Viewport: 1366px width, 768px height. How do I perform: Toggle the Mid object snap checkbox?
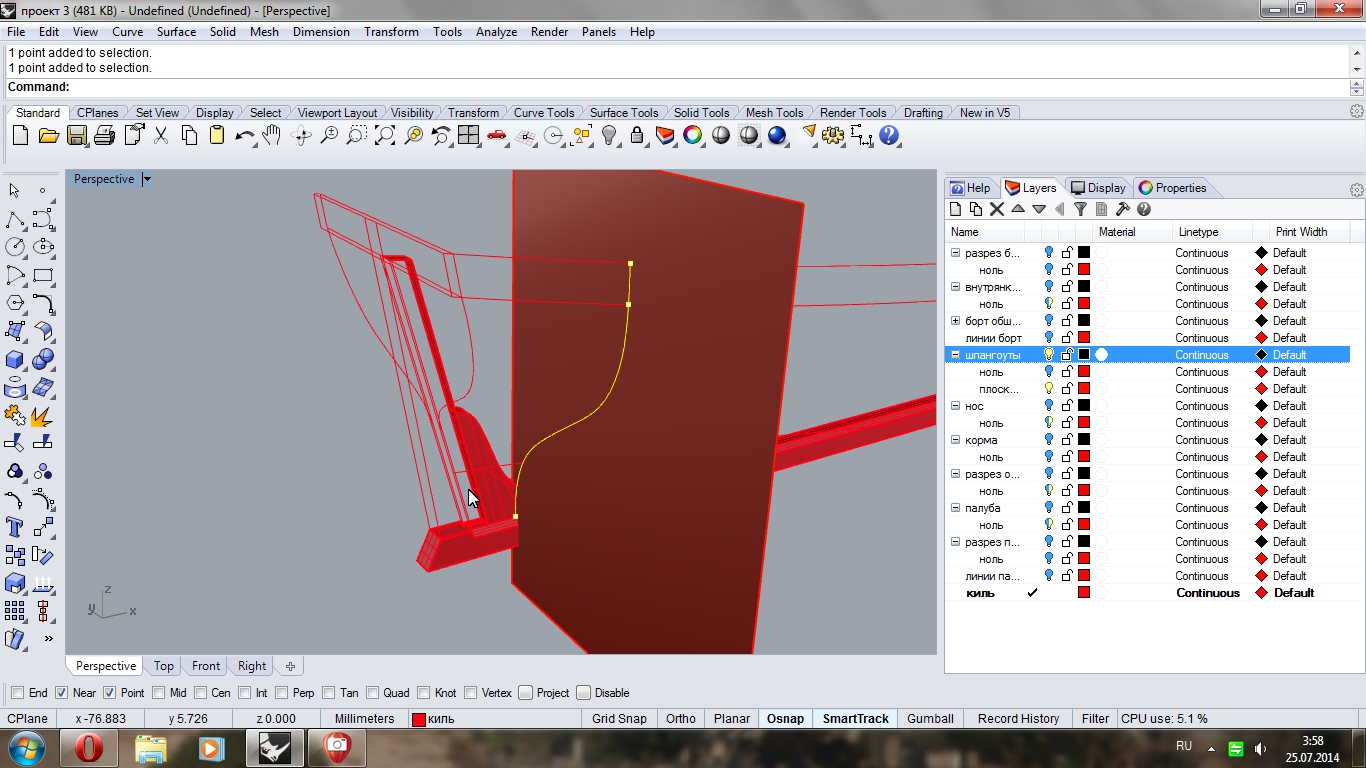159,693
